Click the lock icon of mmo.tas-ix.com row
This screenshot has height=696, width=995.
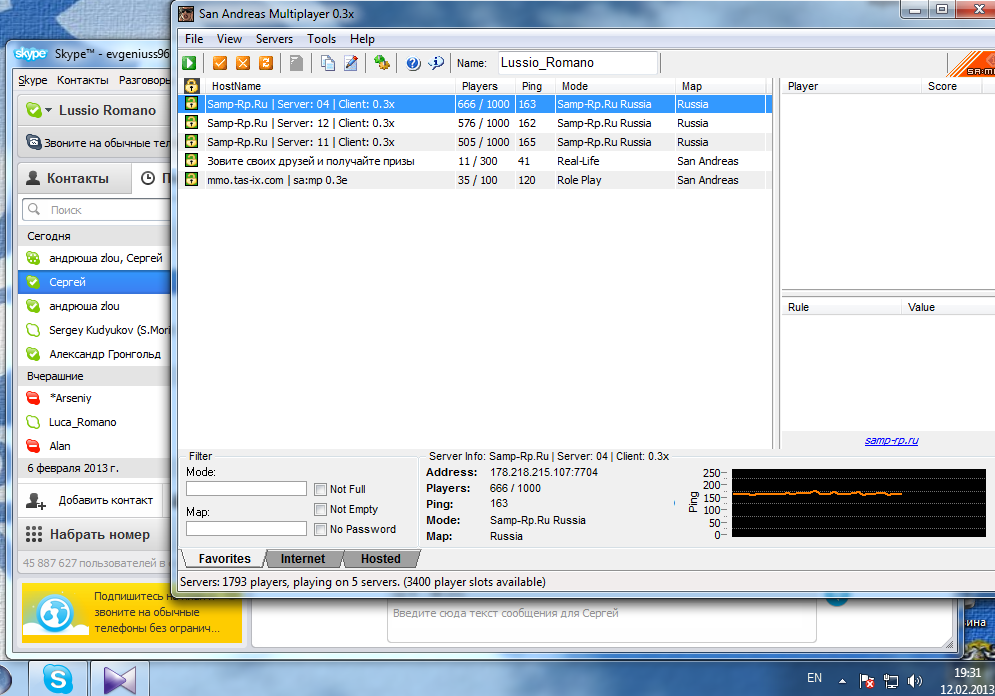pos(191,180)
